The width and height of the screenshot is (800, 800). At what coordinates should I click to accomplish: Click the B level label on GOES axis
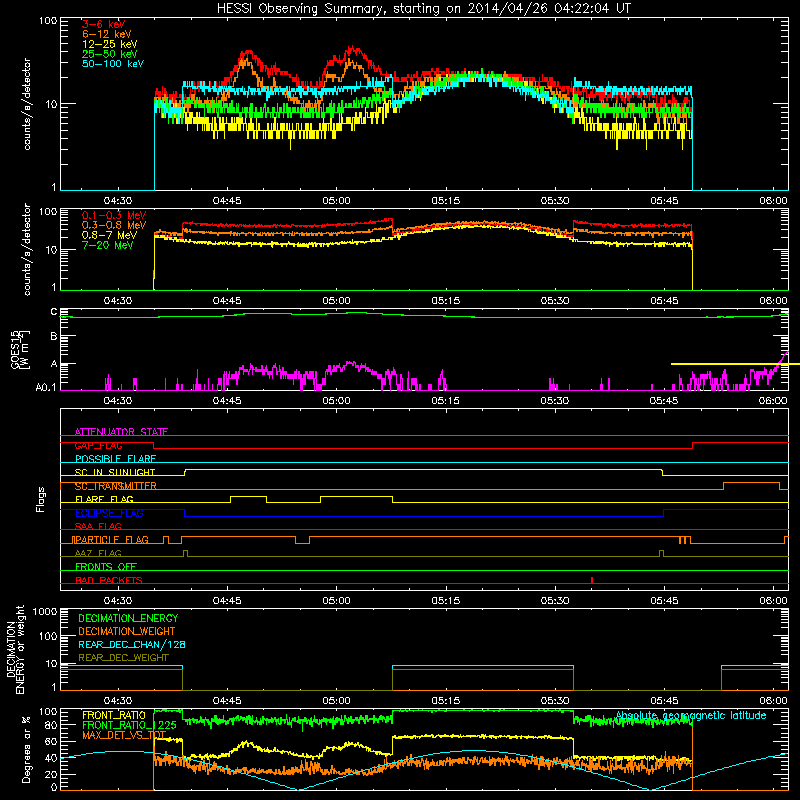(x=54, y=337)
